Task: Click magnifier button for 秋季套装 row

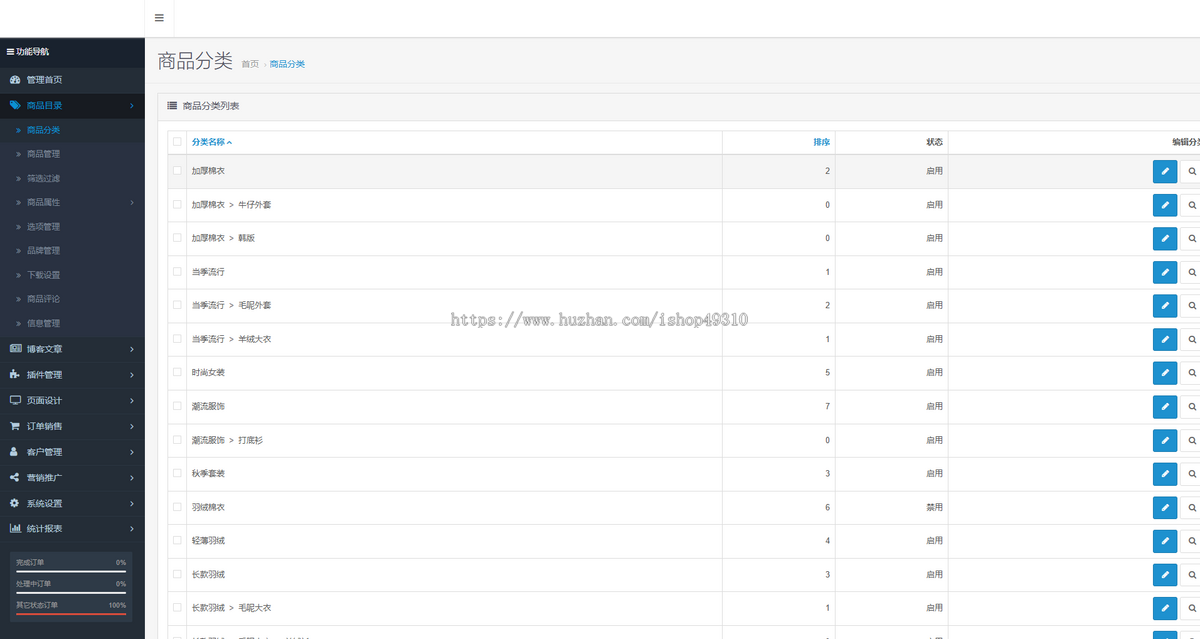Action: [x=1191, y=474]
